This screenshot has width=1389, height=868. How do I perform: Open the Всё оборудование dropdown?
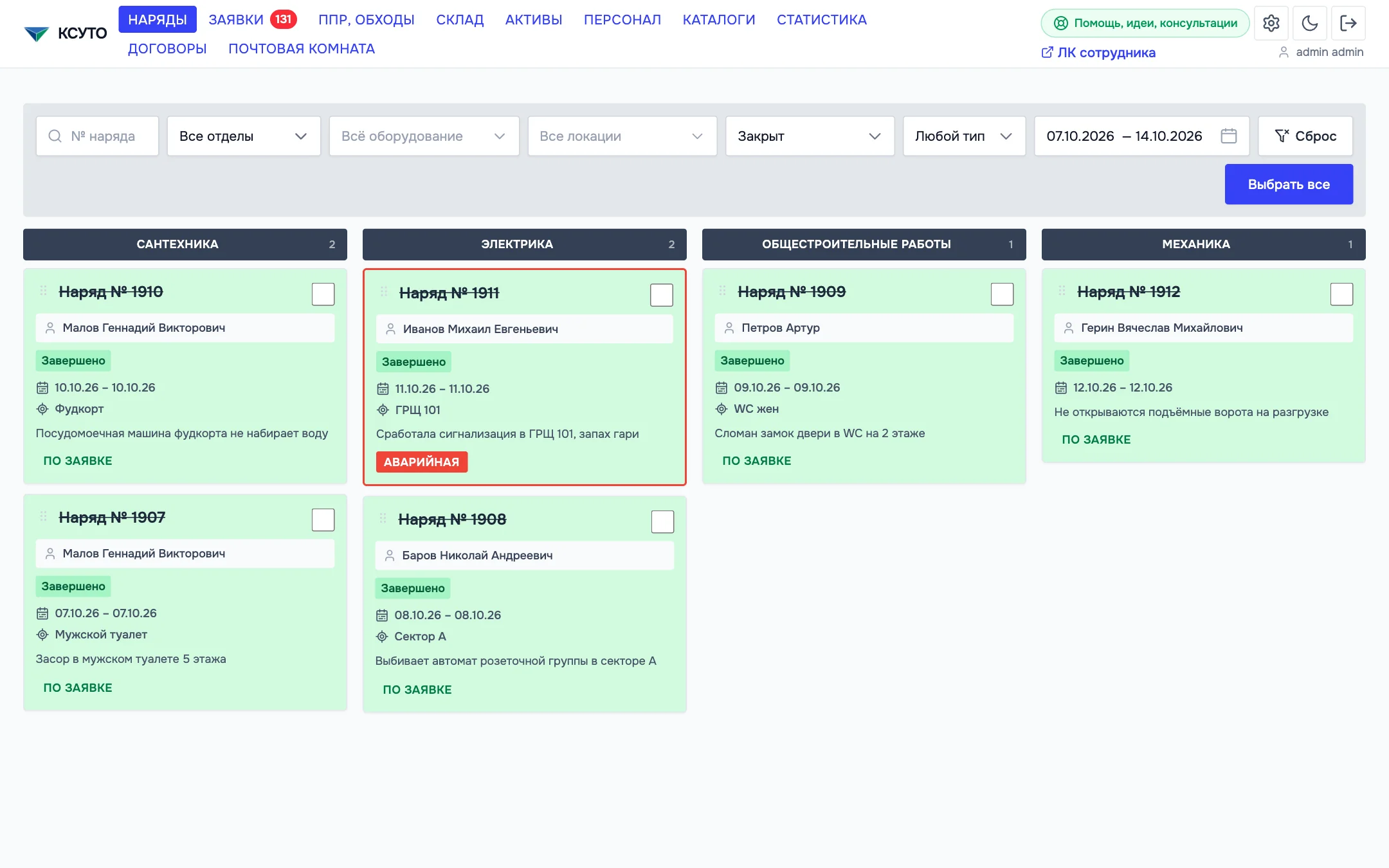click(424, 136)
